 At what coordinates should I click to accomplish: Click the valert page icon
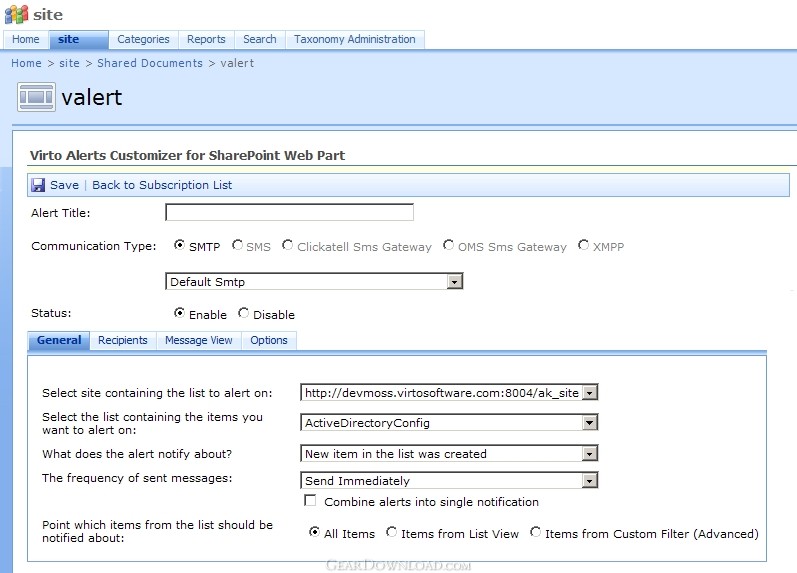click(36, 97)
